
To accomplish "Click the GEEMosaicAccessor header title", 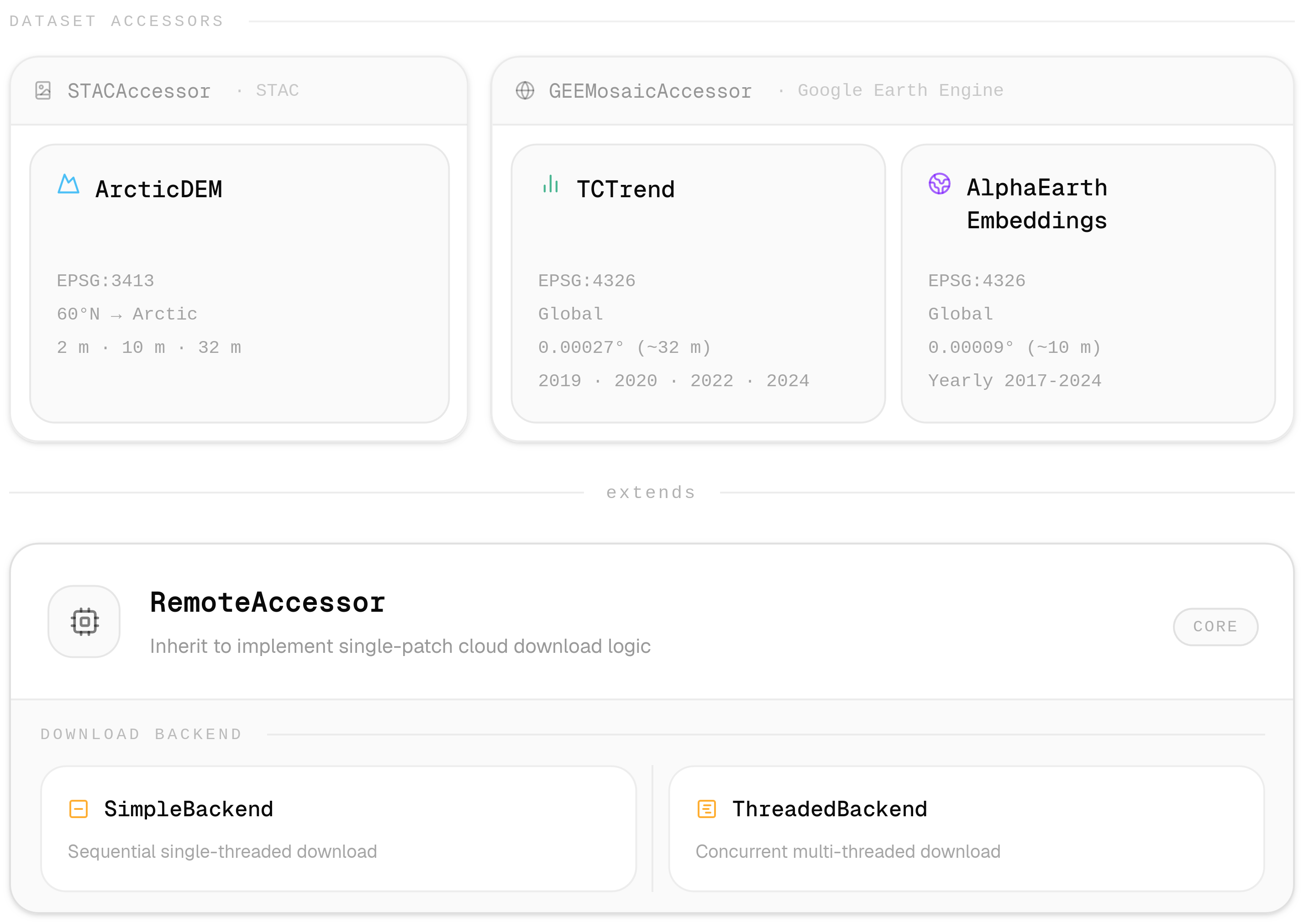I will (650, 91).
